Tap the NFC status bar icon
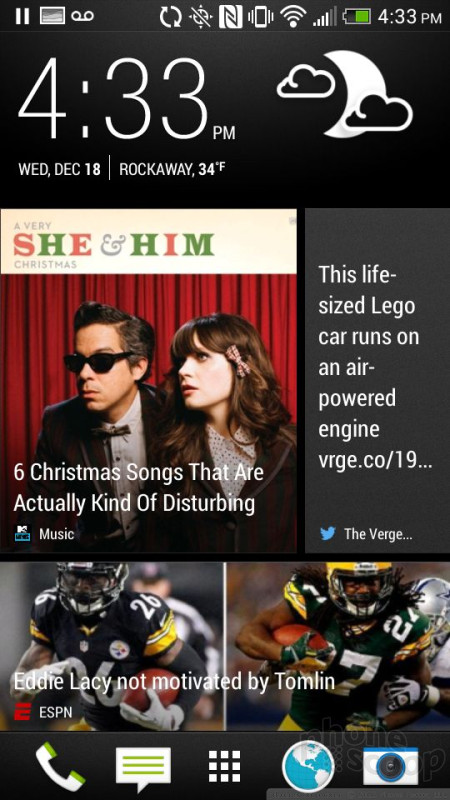The width and height of the screenshot is (450, 800). [x=231, y=16]
